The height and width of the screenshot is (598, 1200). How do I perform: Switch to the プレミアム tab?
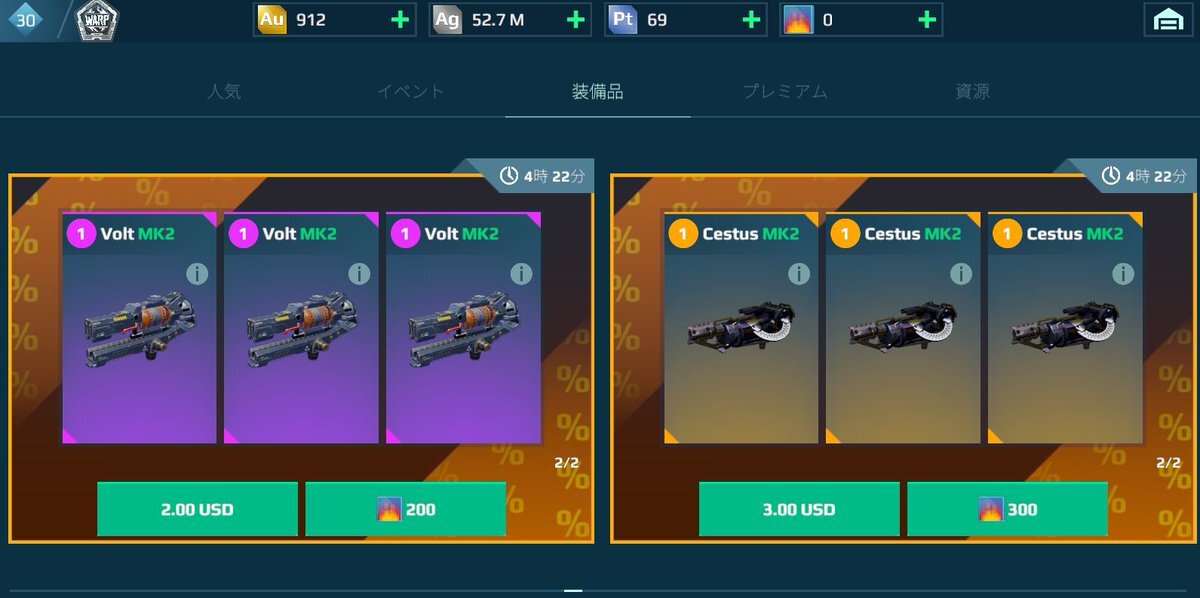click(x=785, y=91)
